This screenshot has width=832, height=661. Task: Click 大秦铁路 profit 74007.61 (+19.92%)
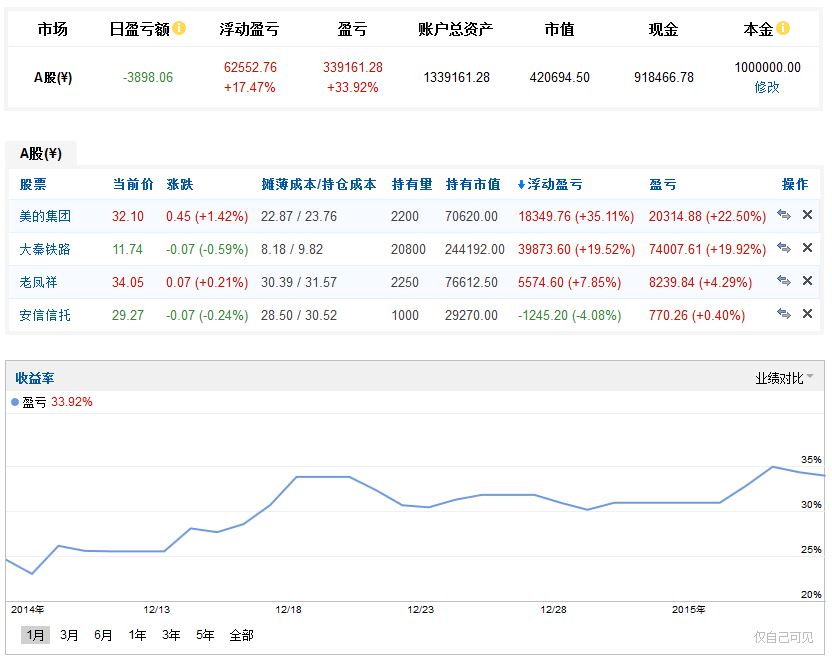pyautogui.click(x=707, y=249)
